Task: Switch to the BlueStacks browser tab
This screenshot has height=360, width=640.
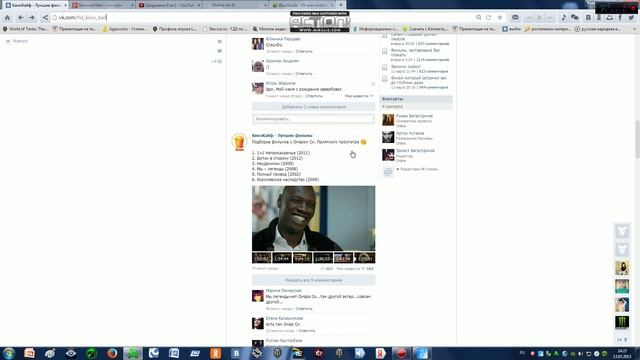Action: [x=302, y=5]
